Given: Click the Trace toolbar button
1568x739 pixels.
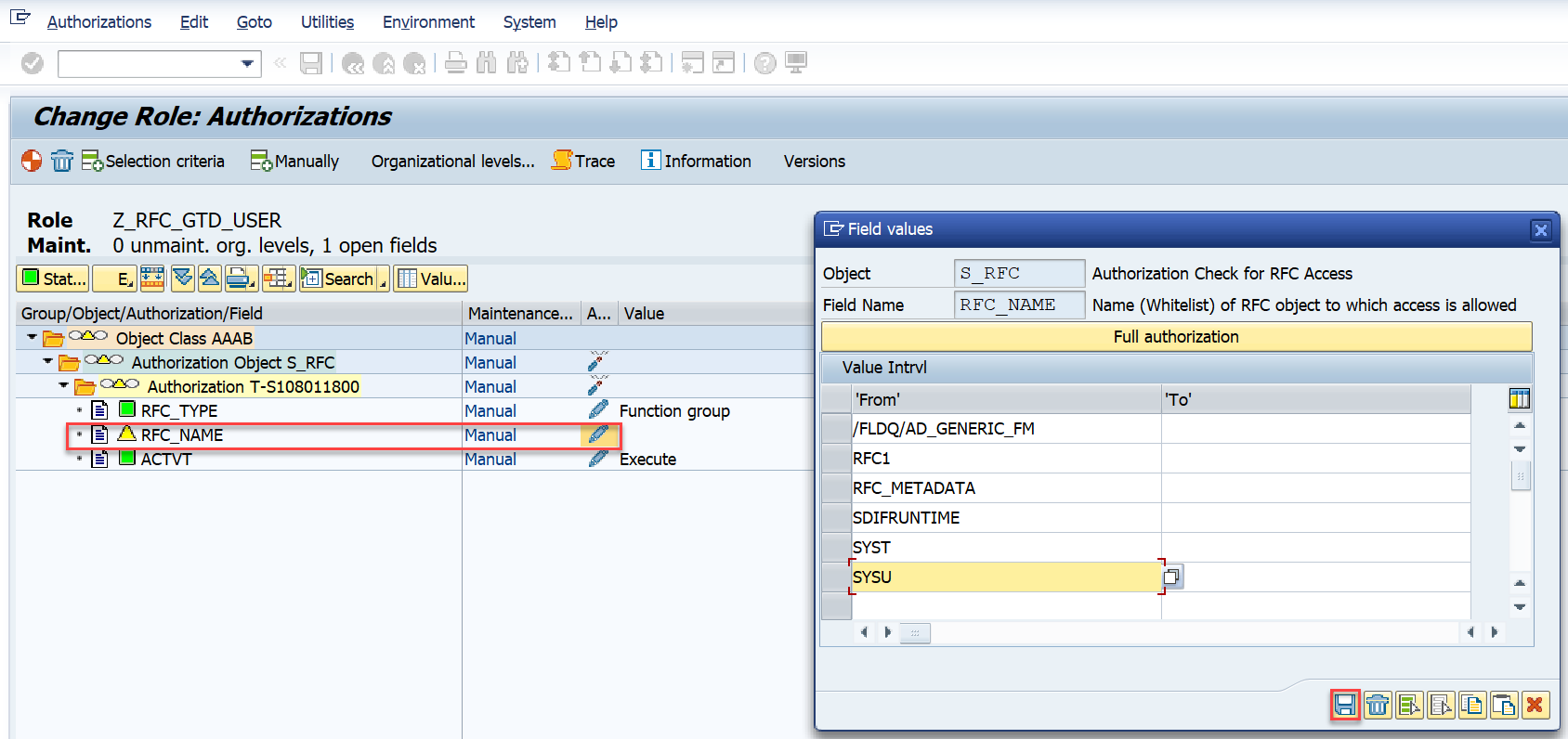Looking at the screenshot, I should pyautogui.click(x=583, y=161).
